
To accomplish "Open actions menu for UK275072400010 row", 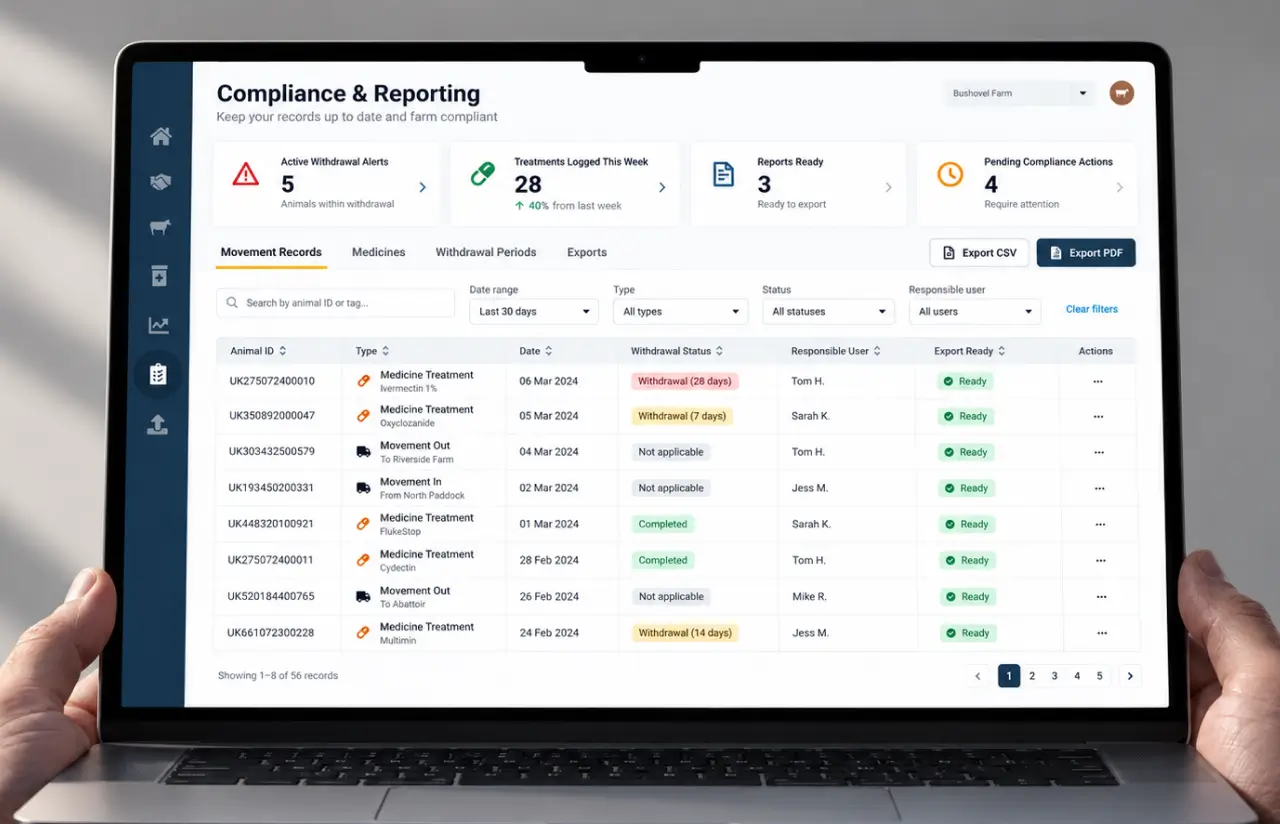I will [1098, 381].
